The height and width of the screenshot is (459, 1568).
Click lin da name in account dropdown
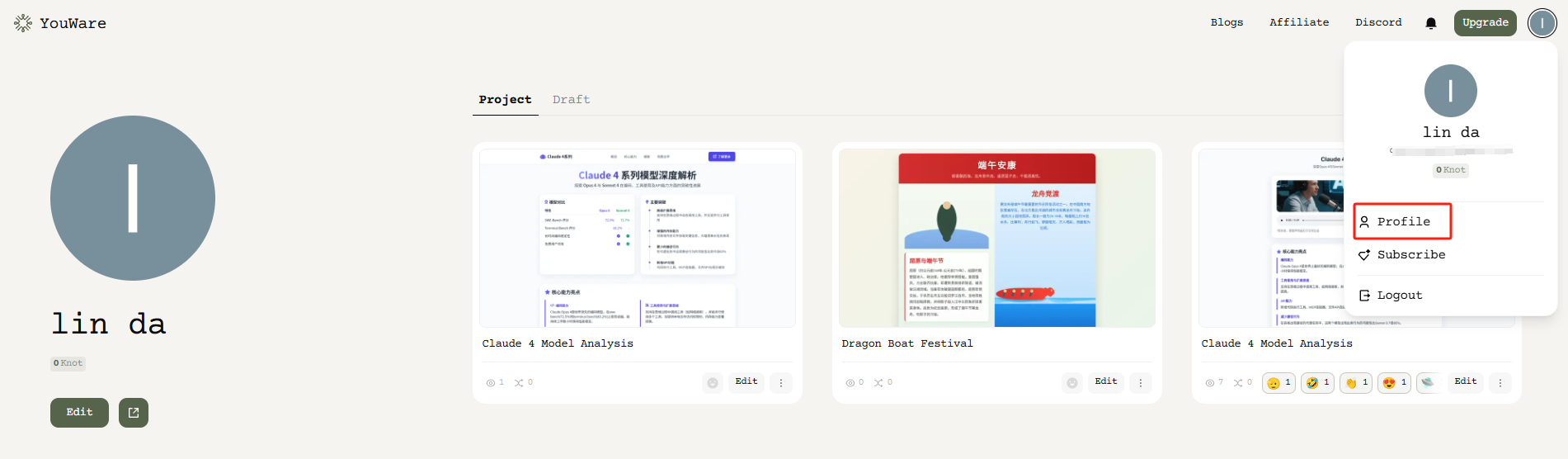(1450, 133)
